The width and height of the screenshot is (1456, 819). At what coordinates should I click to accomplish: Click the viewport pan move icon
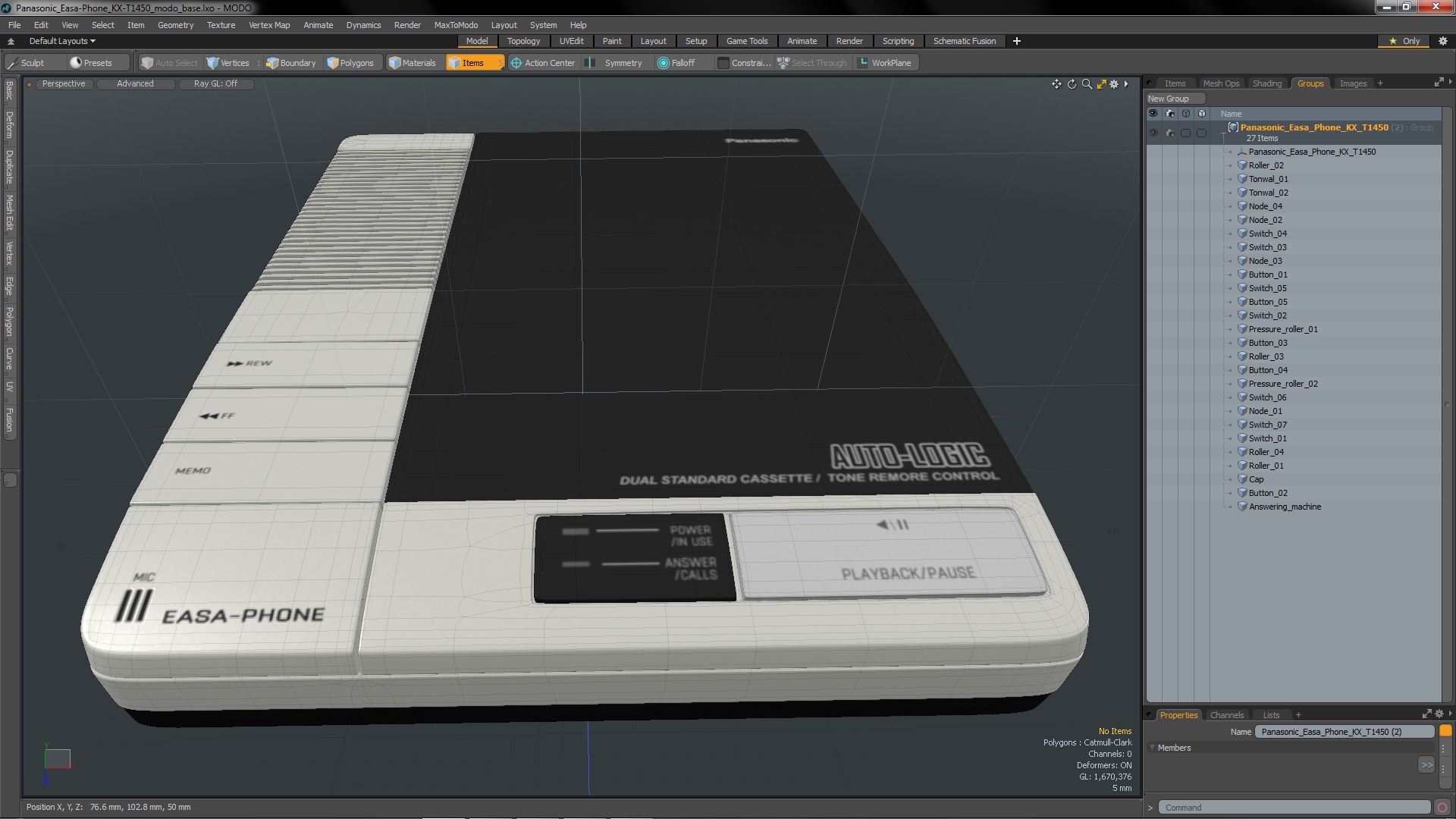pos(1056,84)
